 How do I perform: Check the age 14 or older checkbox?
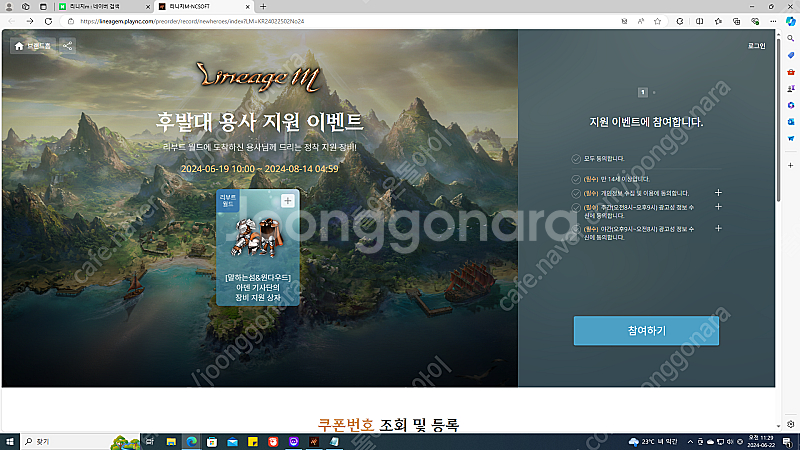pyautogui.click(x=576, y=180)
